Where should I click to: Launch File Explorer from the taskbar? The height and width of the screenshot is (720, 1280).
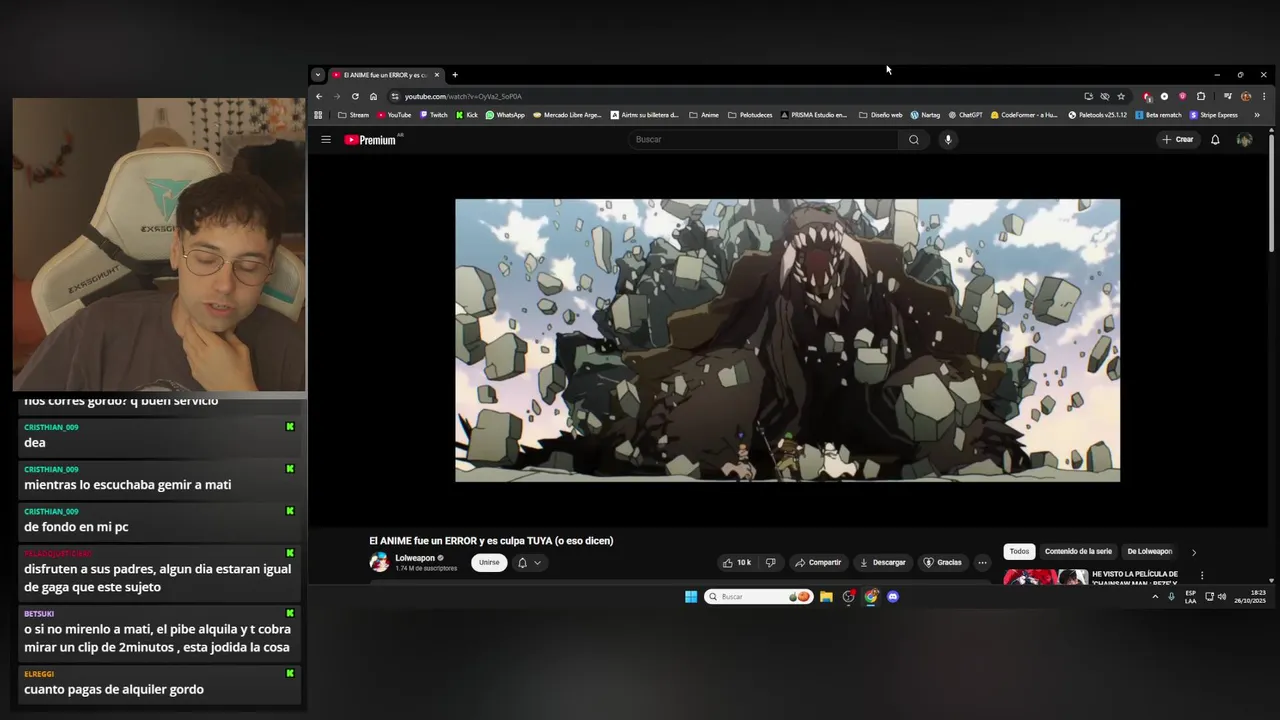pos(826,597)
